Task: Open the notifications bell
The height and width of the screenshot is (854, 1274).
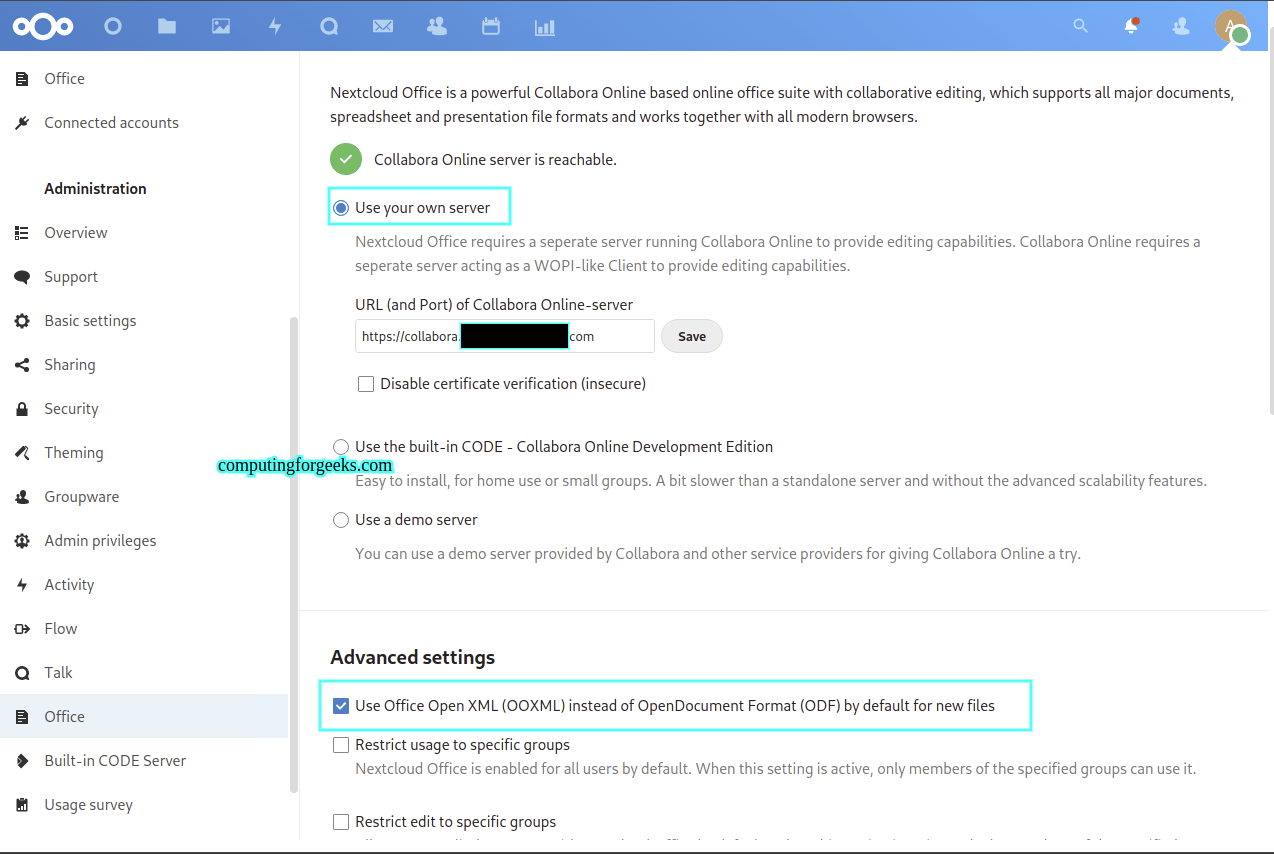Action: [x=1130, y=26]
